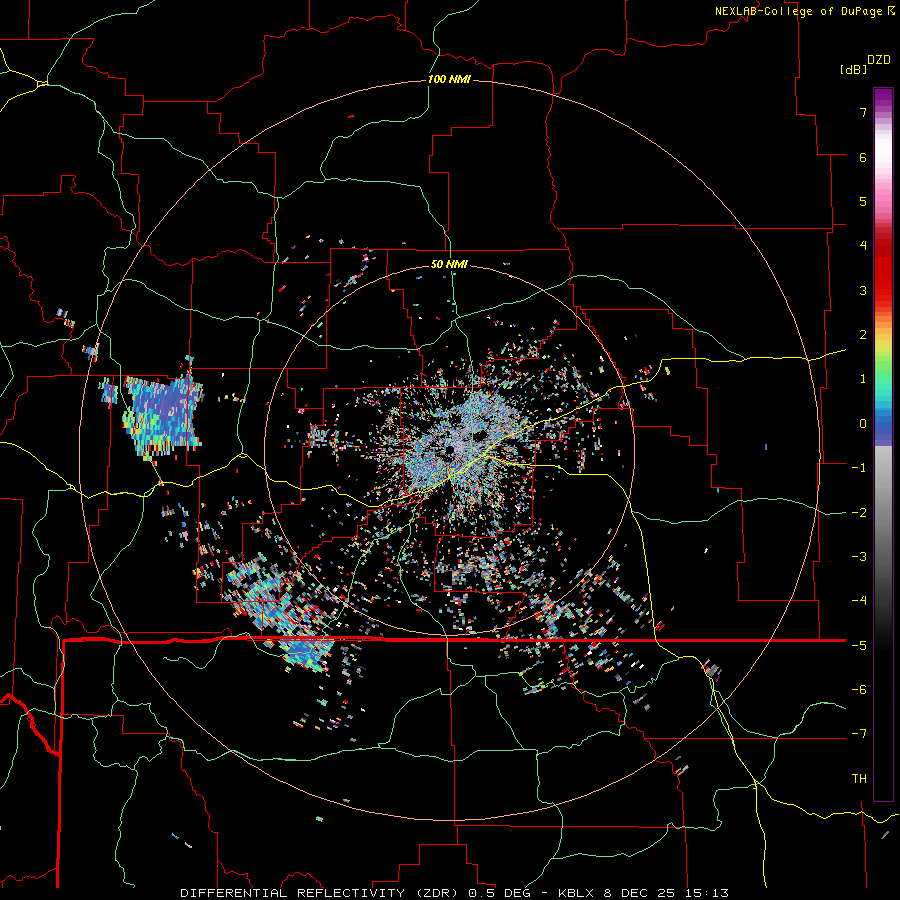Viewport: 900px width, 900px height.
Task: Click the "-3" value on the color scale
Action: (859, 557)
